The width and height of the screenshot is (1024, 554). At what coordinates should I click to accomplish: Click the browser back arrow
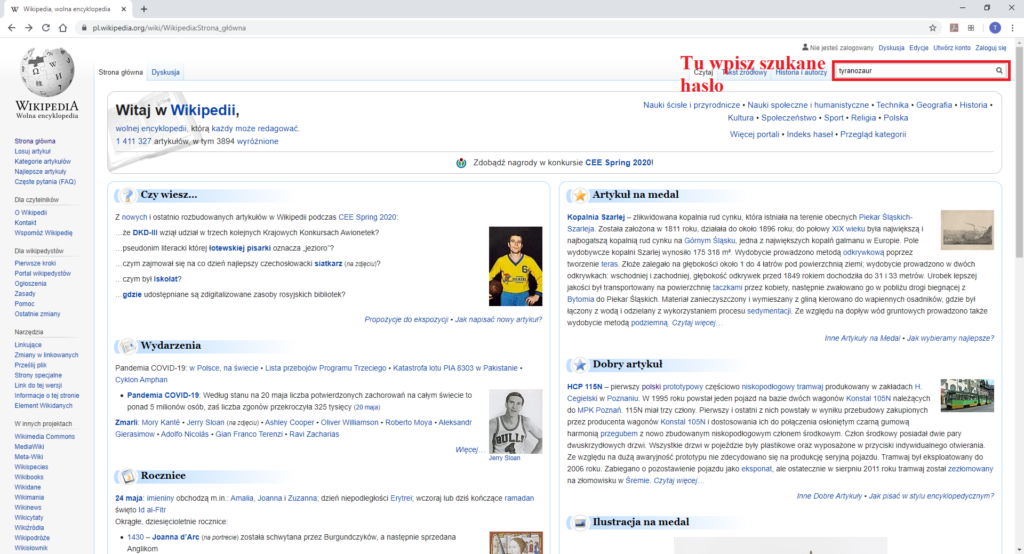tap(11, 28)
